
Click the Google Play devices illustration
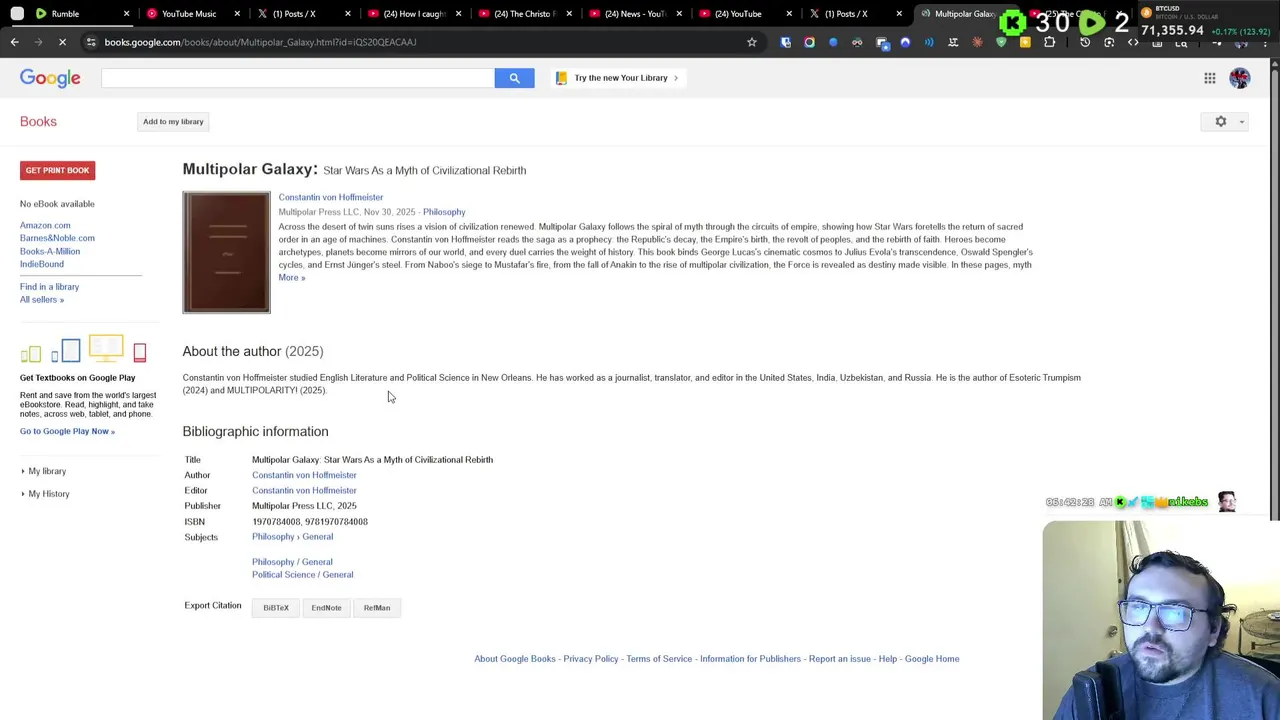(84, 350)
